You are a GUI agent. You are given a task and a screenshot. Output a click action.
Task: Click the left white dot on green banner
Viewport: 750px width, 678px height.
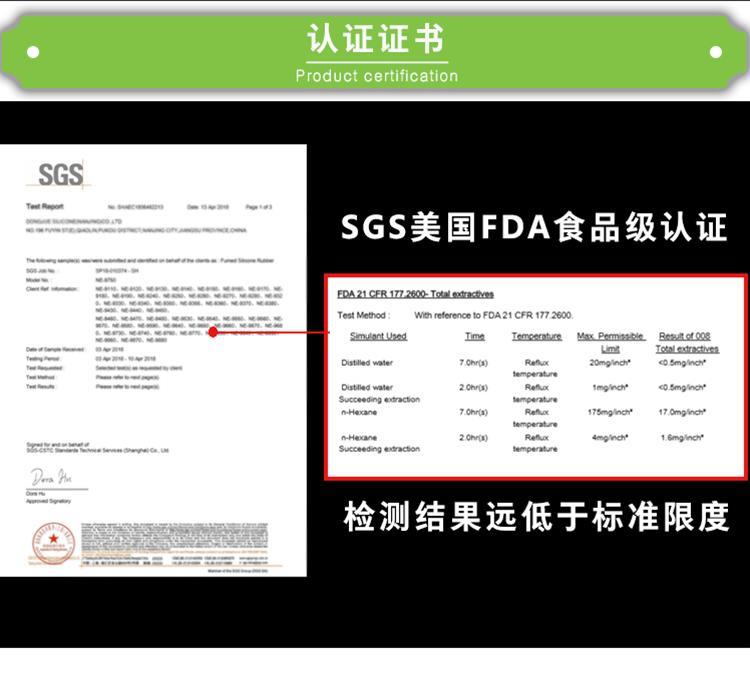click(x=33, y=52)
